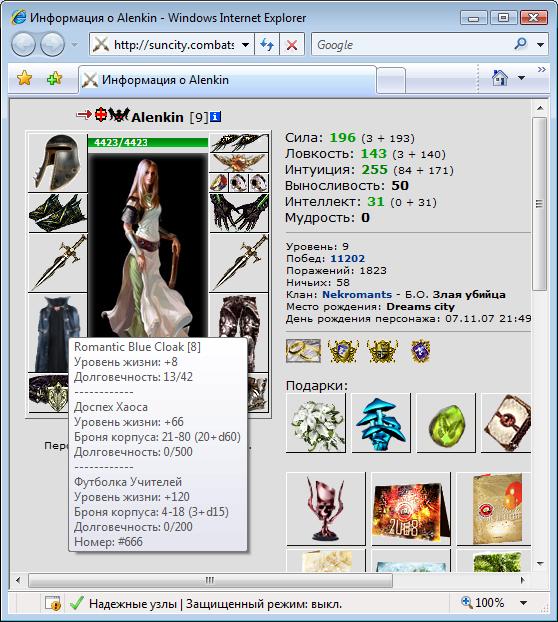Viewport: 558px width, 622px height.
Task: Click the 11202 victories link
Action: tap(347, 259)
